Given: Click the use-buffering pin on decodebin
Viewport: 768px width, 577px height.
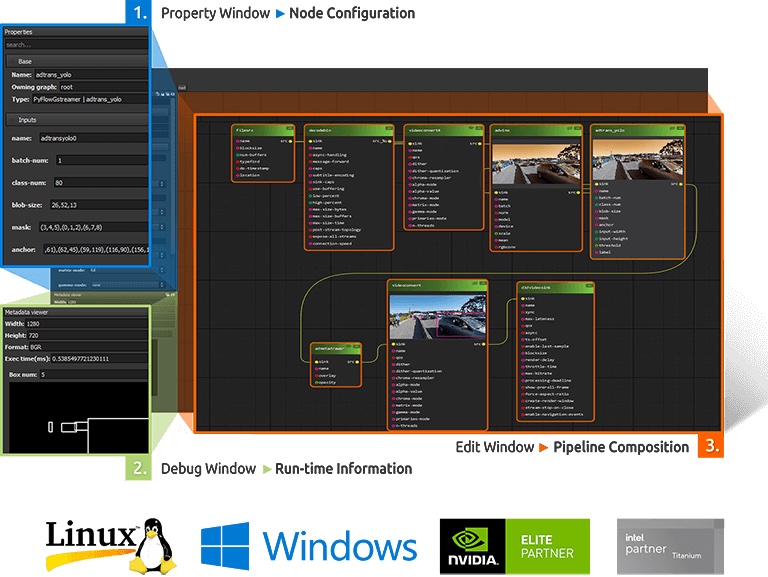Looking at the screenshot, I should tap(311, 189).
